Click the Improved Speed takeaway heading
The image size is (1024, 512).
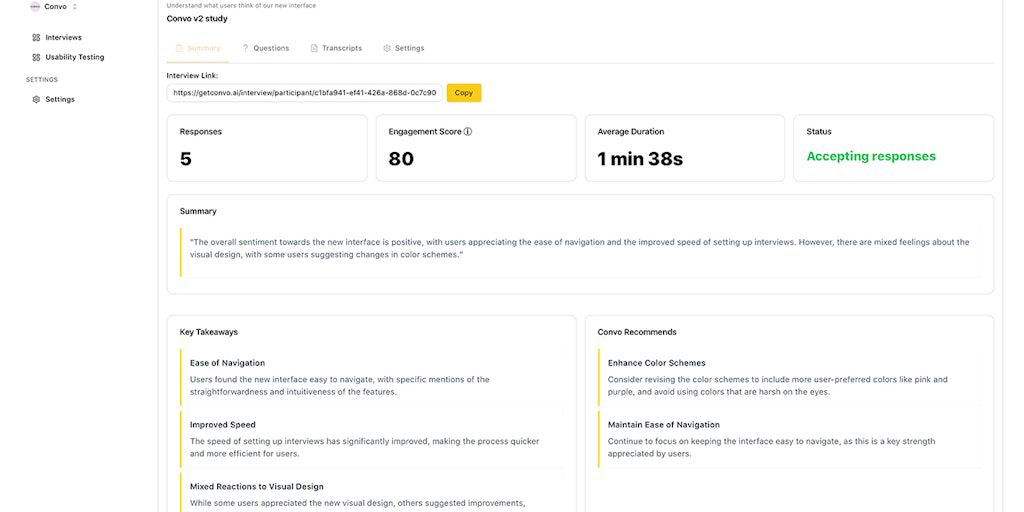coord(222,425)
